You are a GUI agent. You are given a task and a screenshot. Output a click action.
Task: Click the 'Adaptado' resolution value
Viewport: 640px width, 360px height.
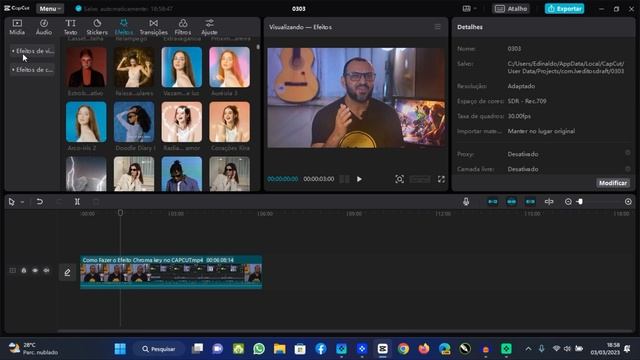pos(521,86)
